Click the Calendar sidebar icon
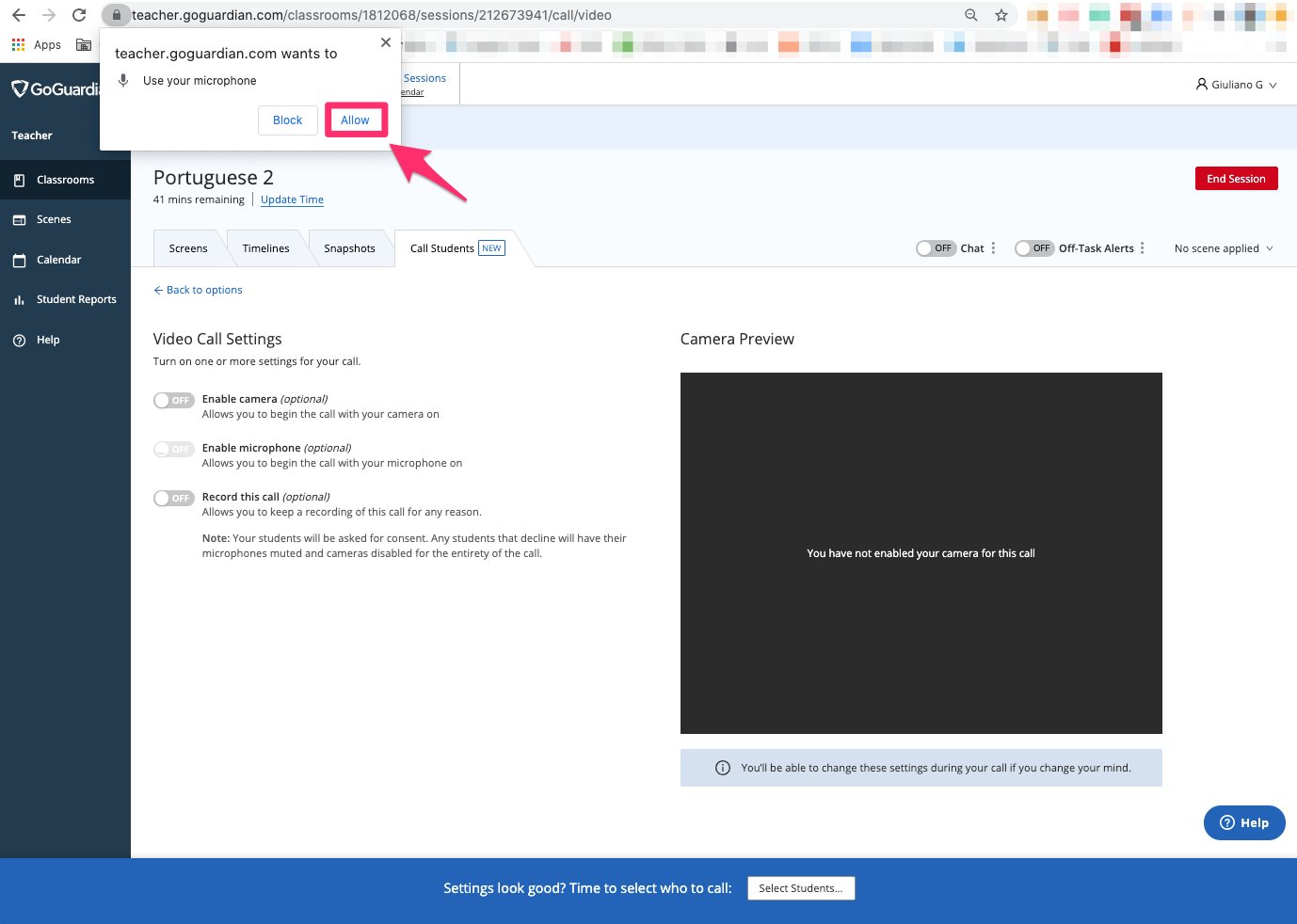The height and width of the screenshot is (924, 1297). coord(19,260)
